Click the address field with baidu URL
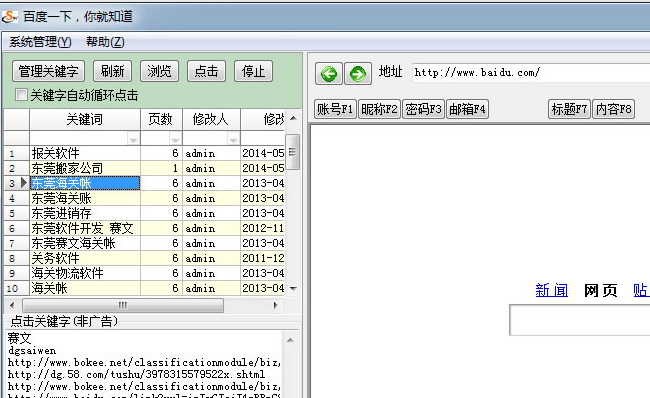The height and width of the screenshot is (398, 650). [x=531, y=73]
